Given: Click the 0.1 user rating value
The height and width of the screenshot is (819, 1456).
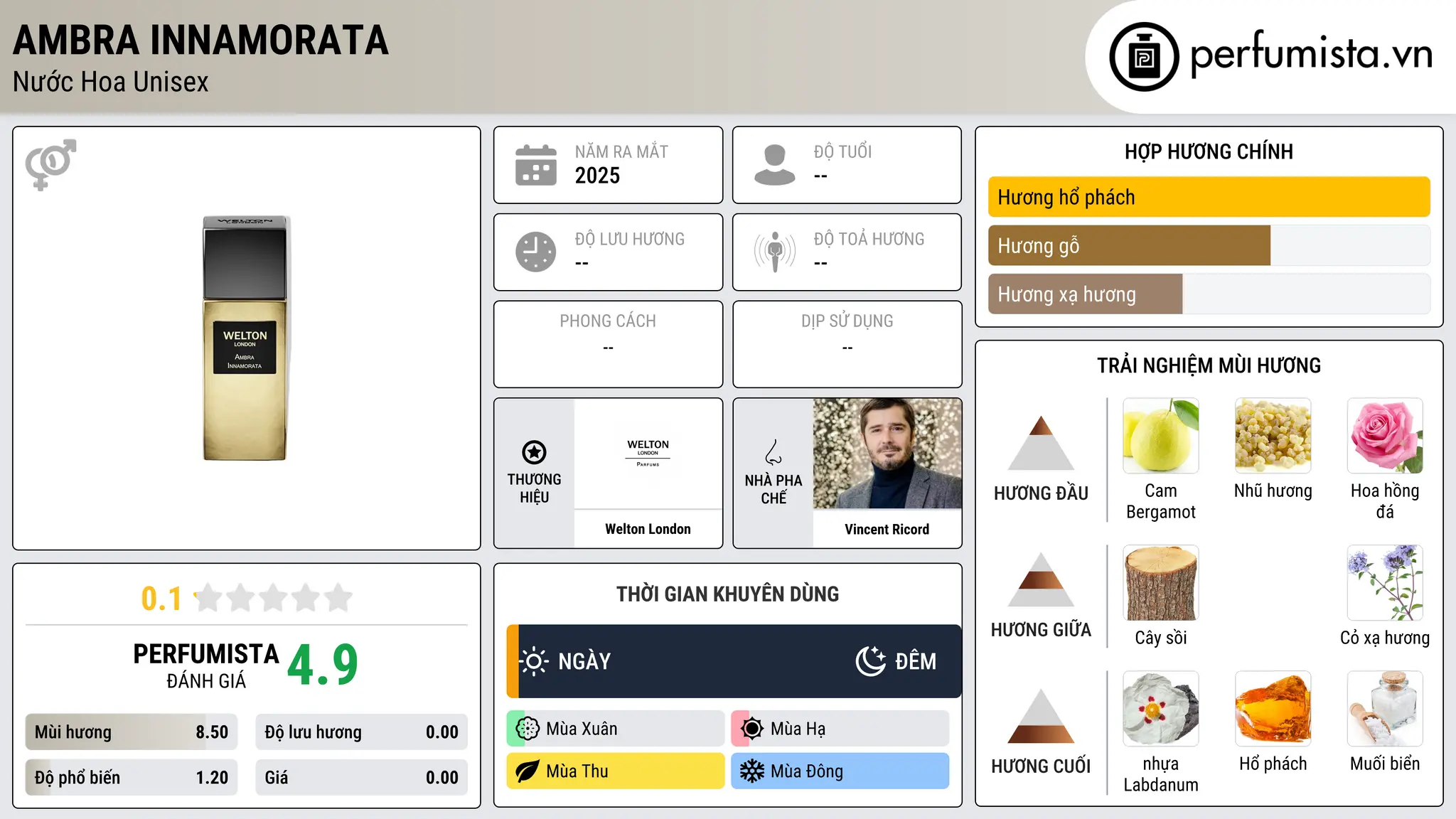Looking at the screenshot, I should (x=161, y=599).
